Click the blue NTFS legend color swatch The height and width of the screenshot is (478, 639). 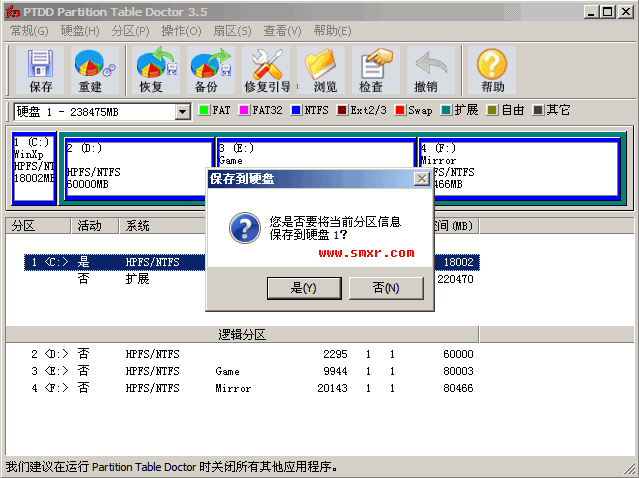pos(297,111)
